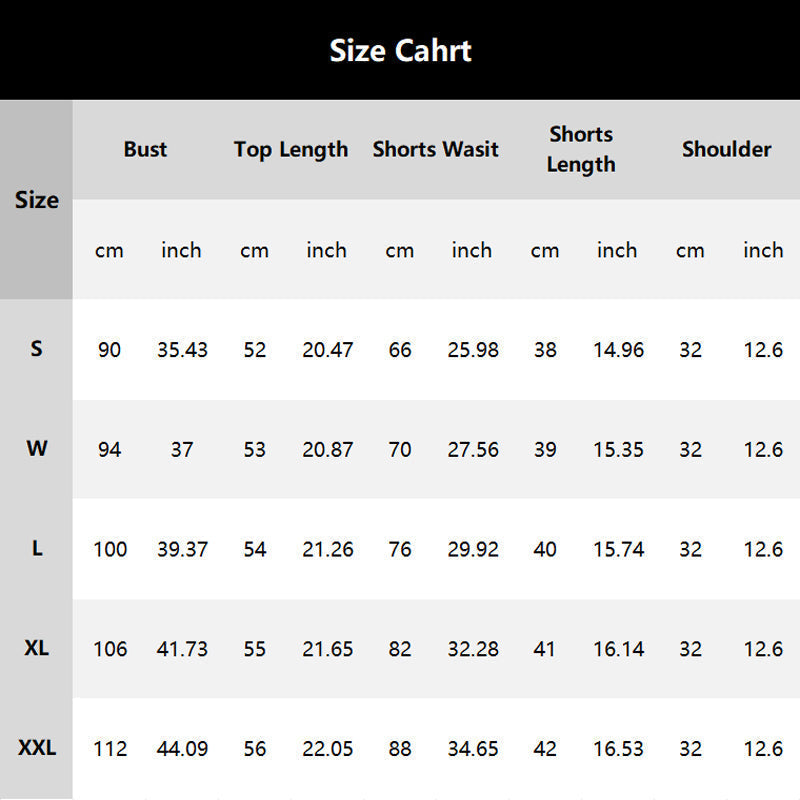Image resolution: width=800 pixels, height=800 pixels.
Task: Select the XXL size row label
Action: coord(37,747)
